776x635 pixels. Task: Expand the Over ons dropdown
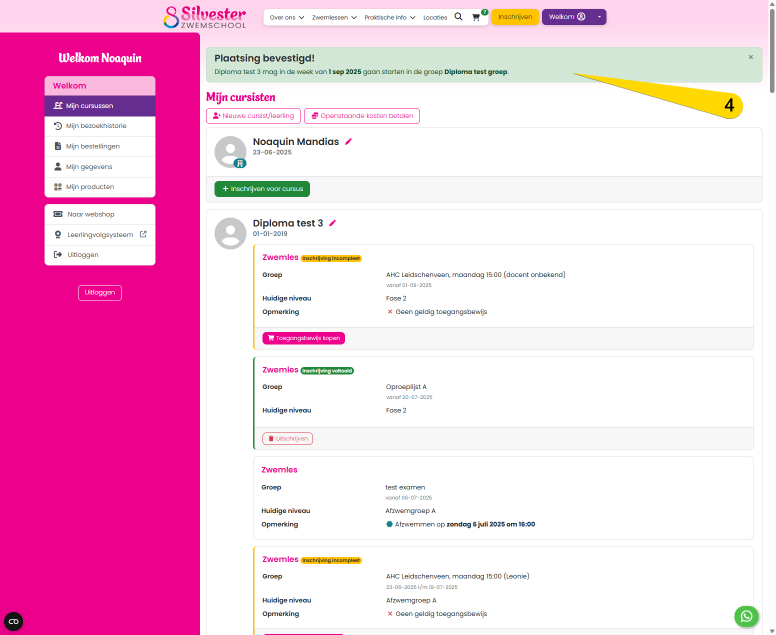[287, 17]
